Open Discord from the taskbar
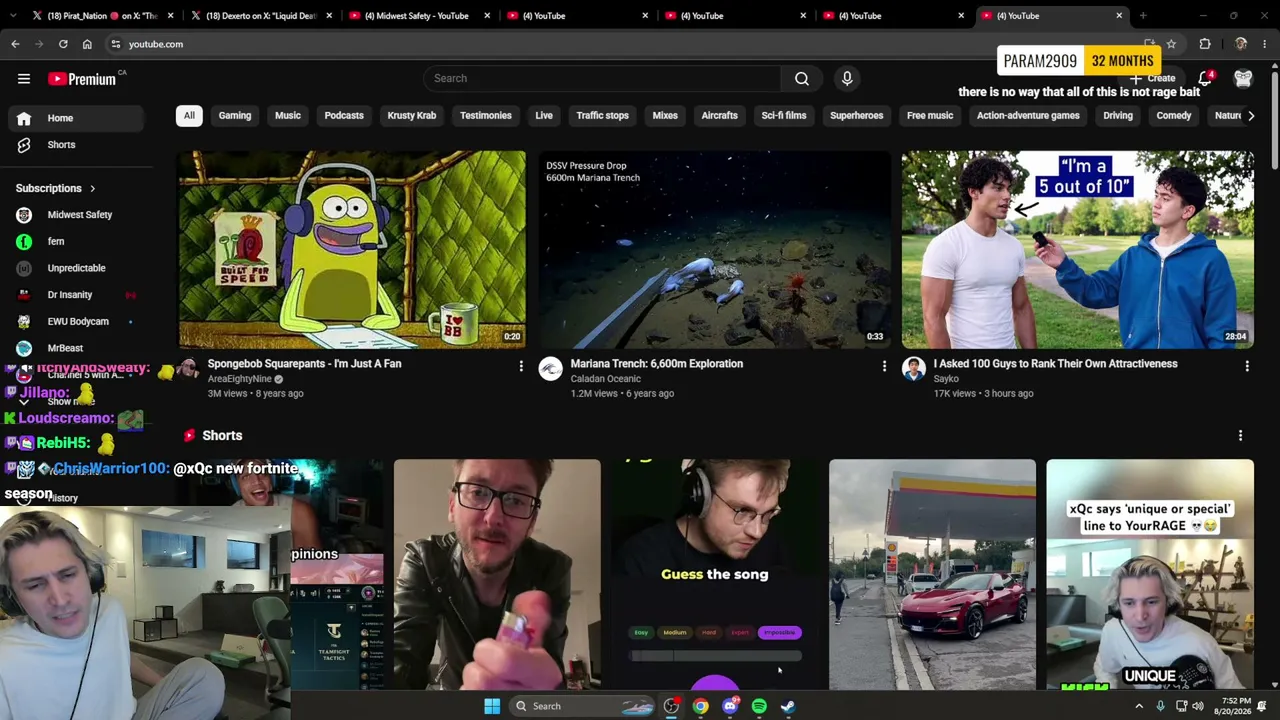This screenshot has width=1280, height=720. (730, 706)
